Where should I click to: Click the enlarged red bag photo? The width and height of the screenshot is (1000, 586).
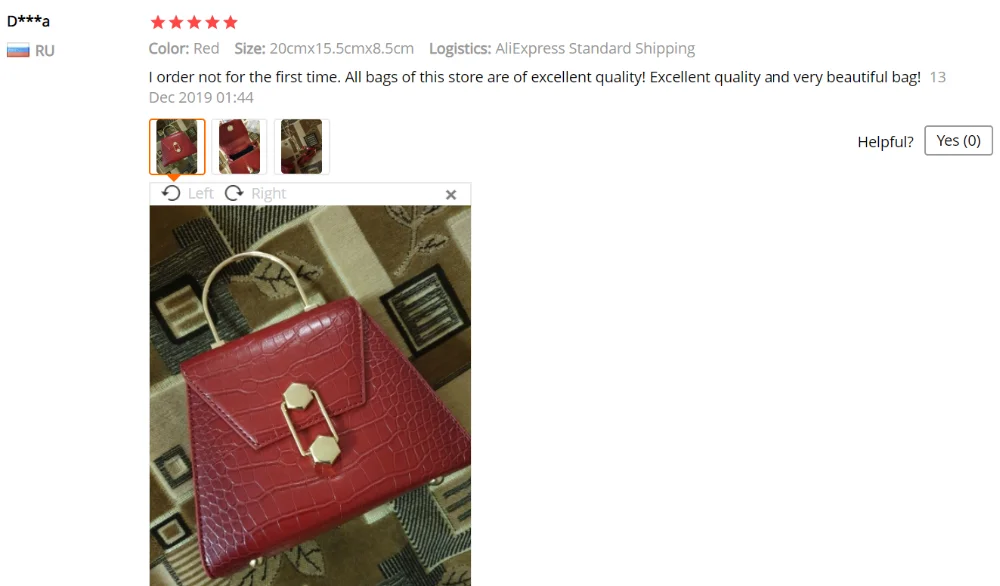pos(310,395)
